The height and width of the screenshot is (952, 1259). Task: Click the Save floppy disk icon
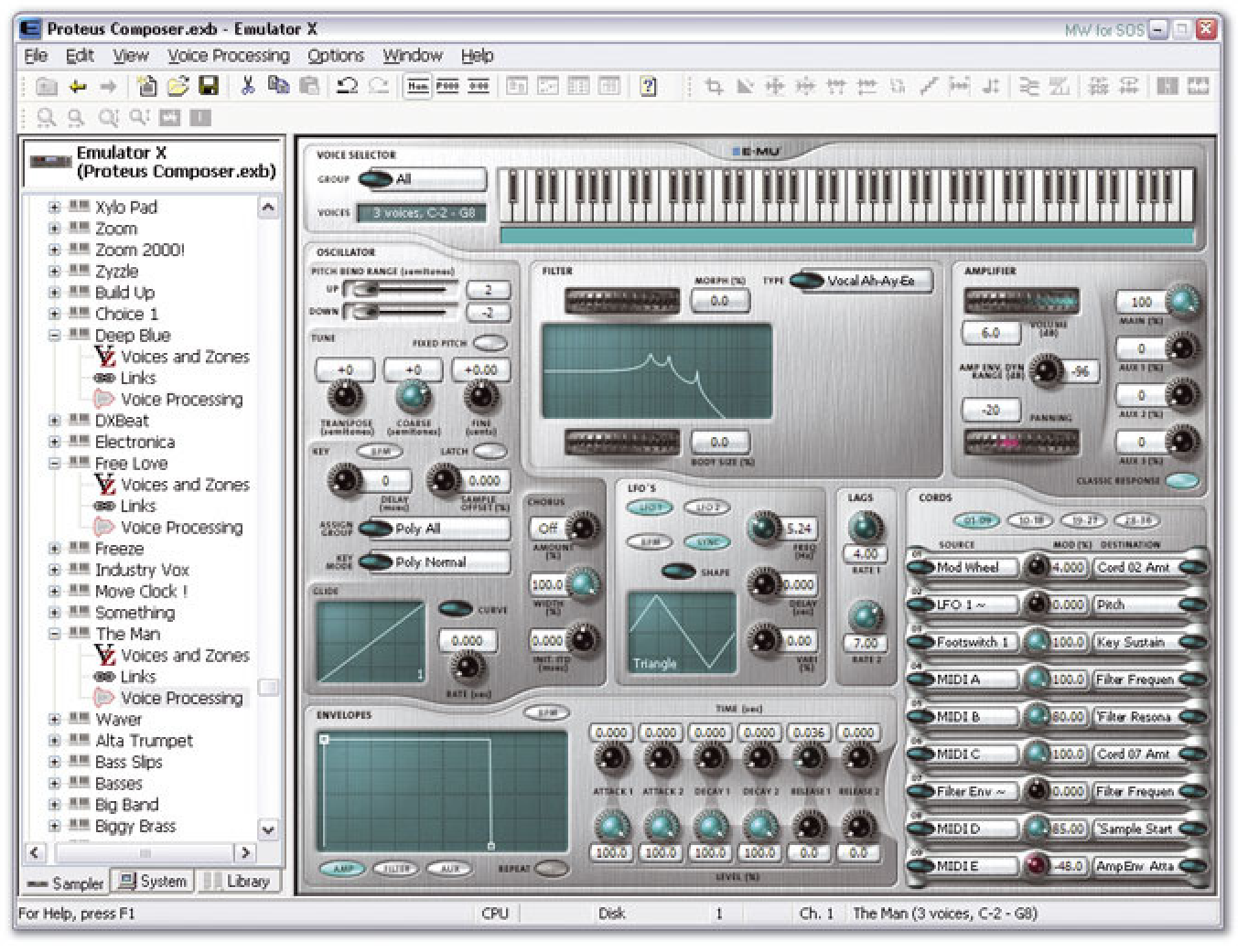(x=209, y=86)
